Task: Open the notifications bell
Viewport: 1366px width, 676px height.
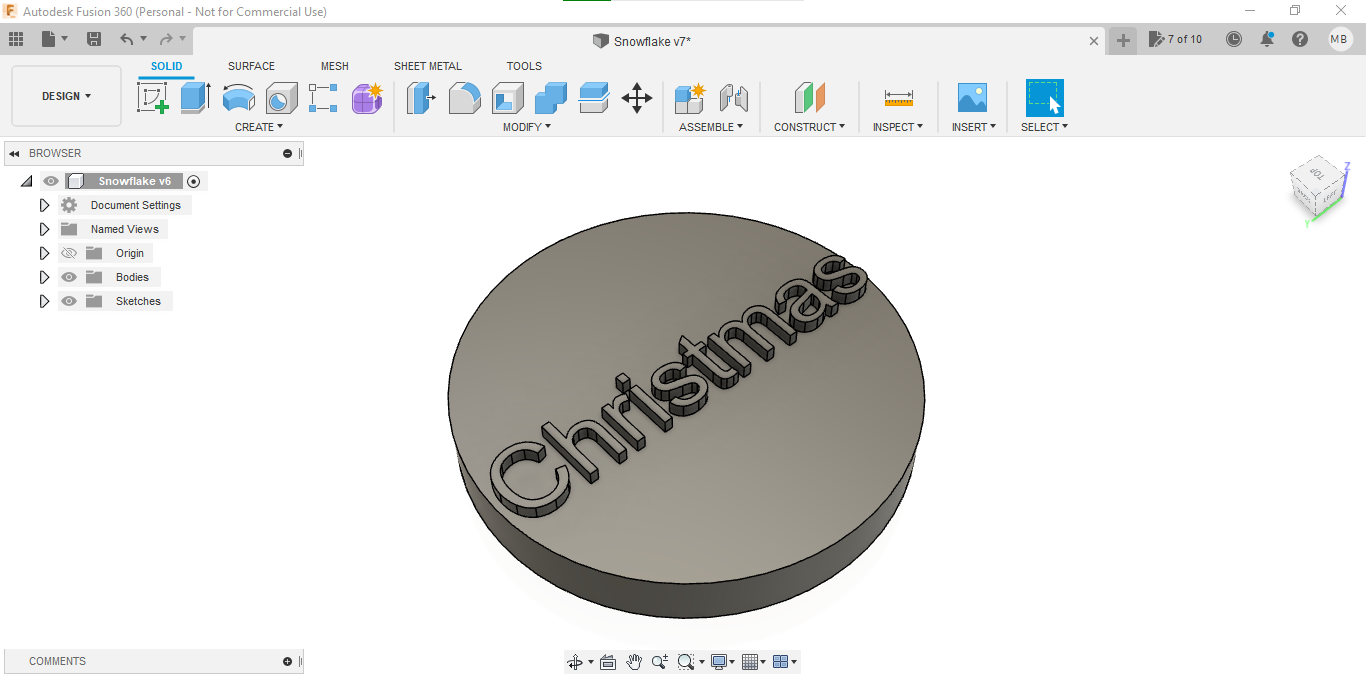Action: pos(1267,39)
